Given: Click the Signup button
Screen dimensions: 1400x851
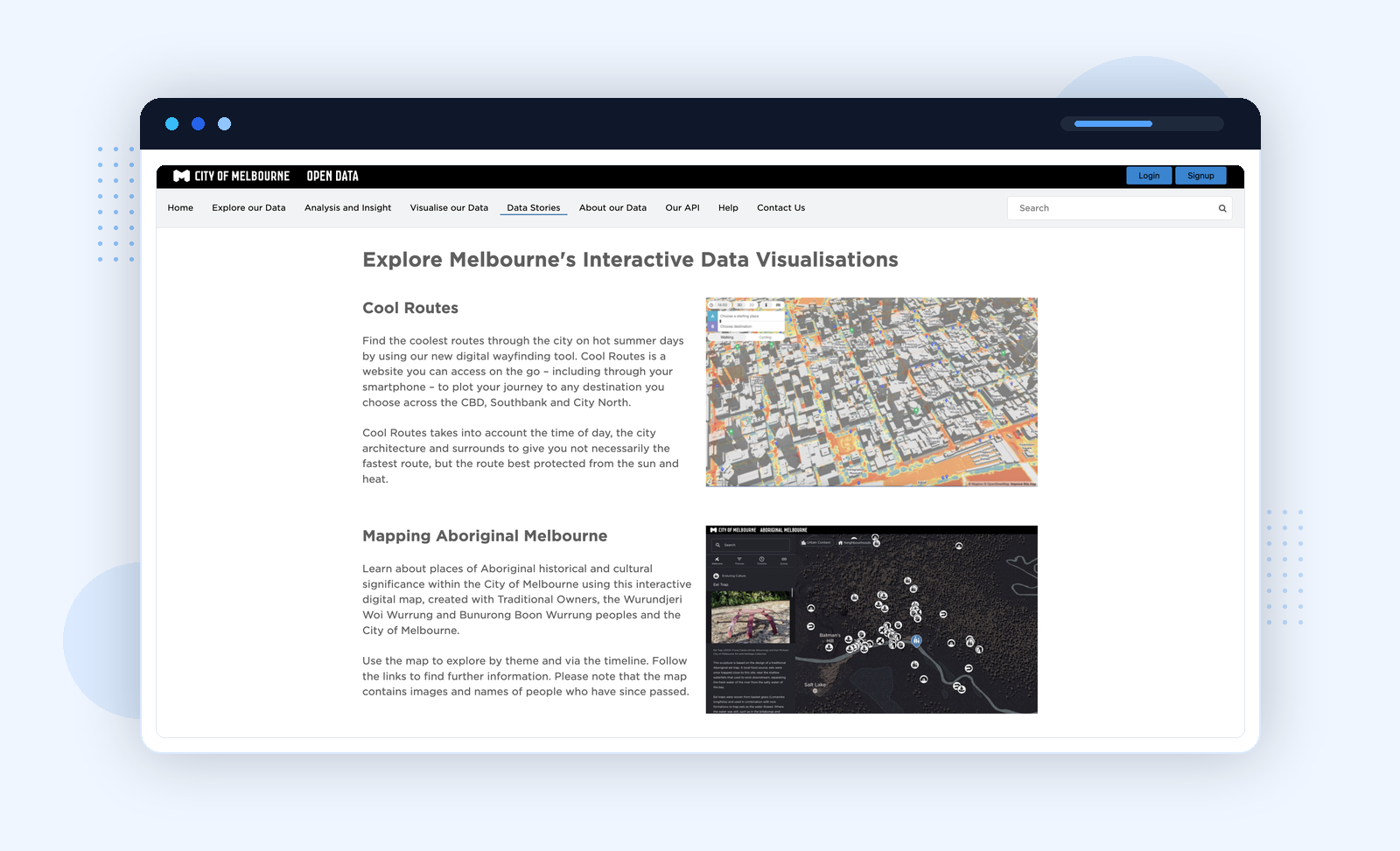Looking at the screenshot, I should point(1200,176).
